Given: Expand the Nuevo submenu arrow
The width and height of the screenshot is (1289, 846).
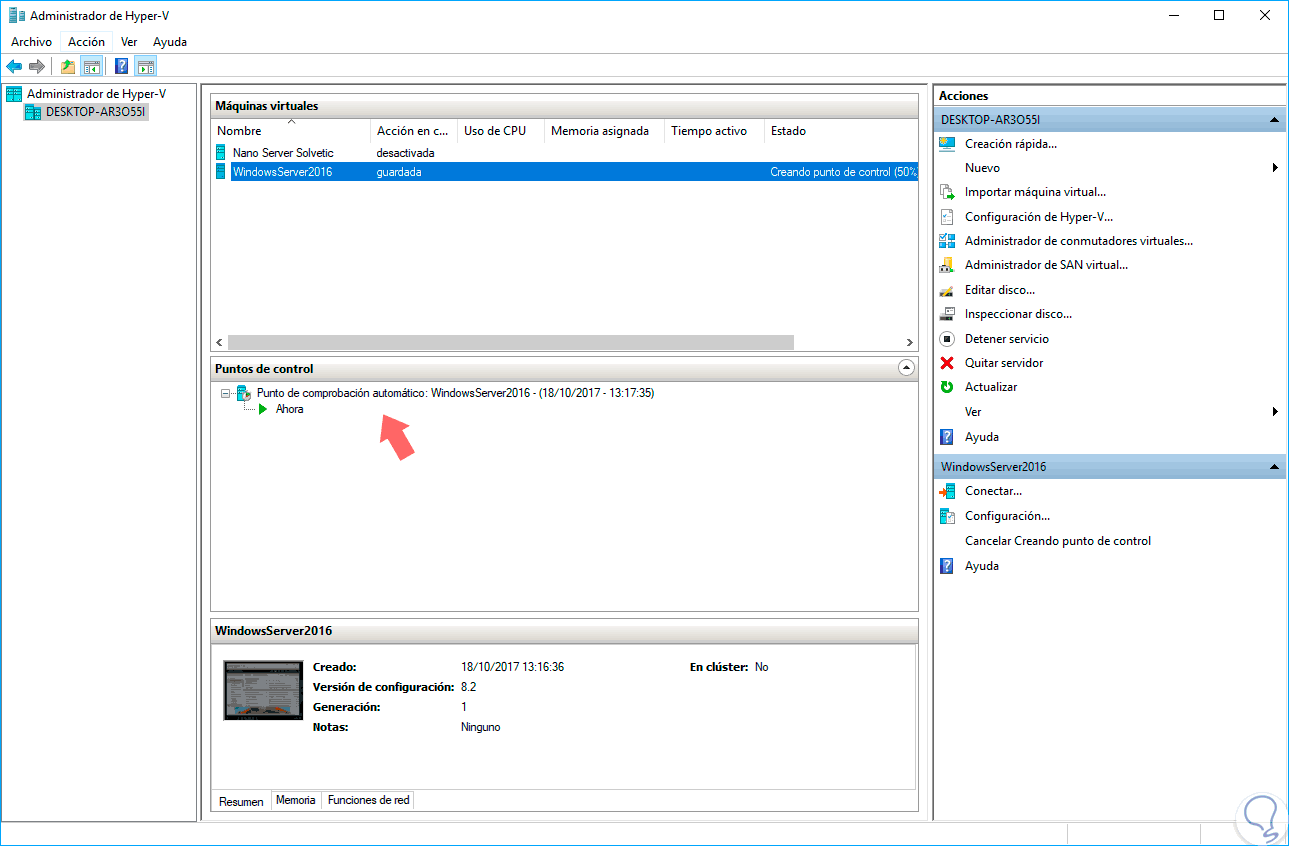Looking at the screenshot, I should (1275, 168).
